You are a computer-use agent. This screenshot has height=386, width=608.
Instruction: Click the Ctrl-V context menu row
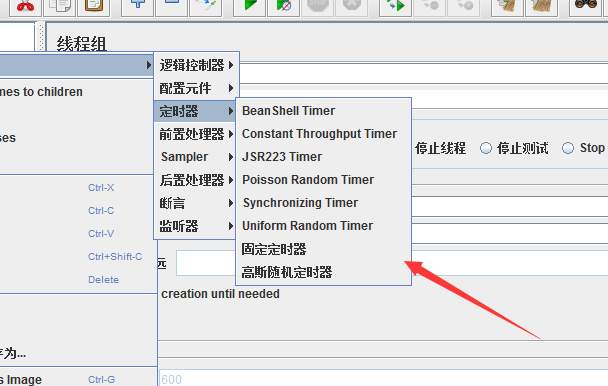(x=77, y=234)
